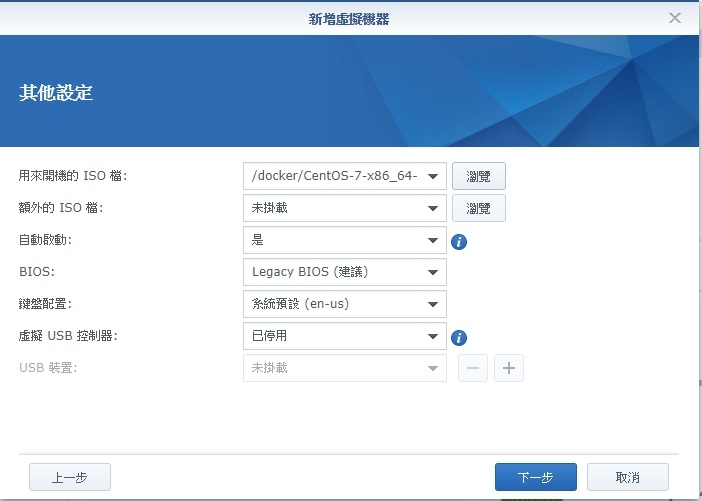This screenshot has width=702, height=501.
Task: Open the 自動啟動 dropdown showing 是
Action: 345,240
